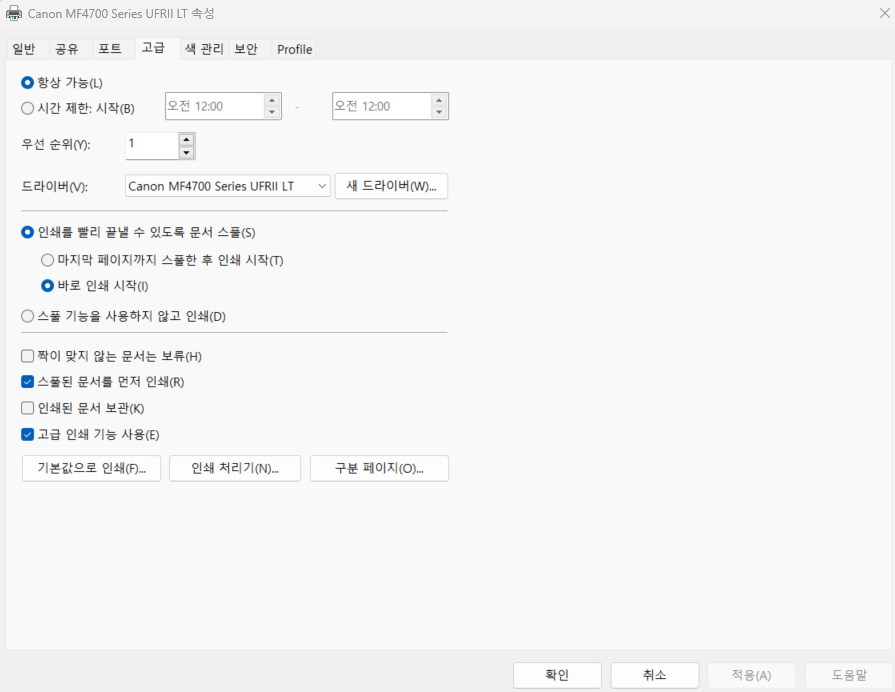Select 인쇄를 빨리 끝낼 수 있도록 문서 스풀
This screenshot has height=692, width=895.
pyautogui.click(x=27, y=232)
